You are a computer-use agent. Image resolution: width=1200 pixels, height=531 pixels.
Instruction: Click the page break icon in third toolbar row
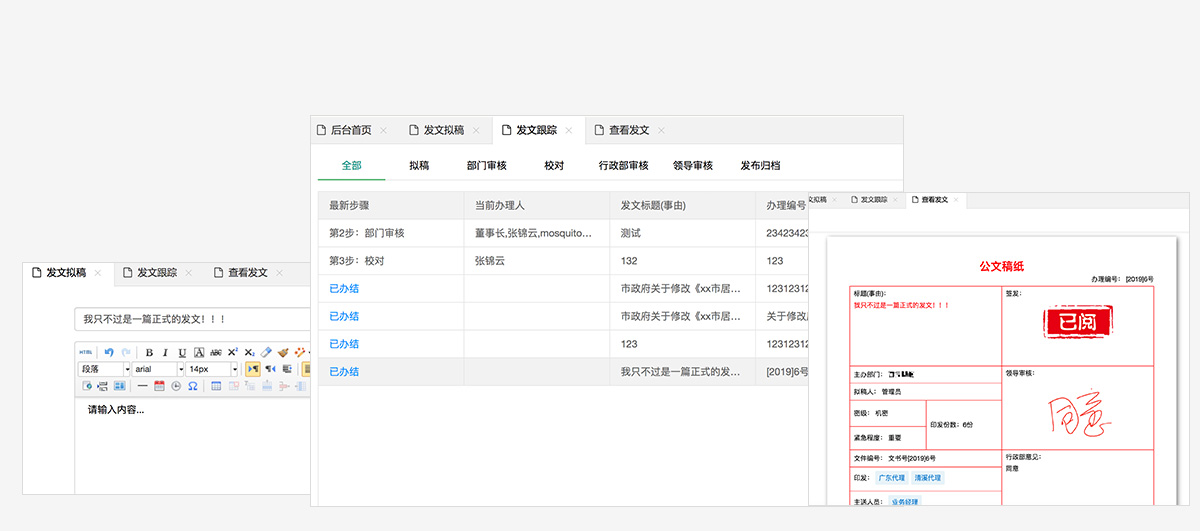103,386
